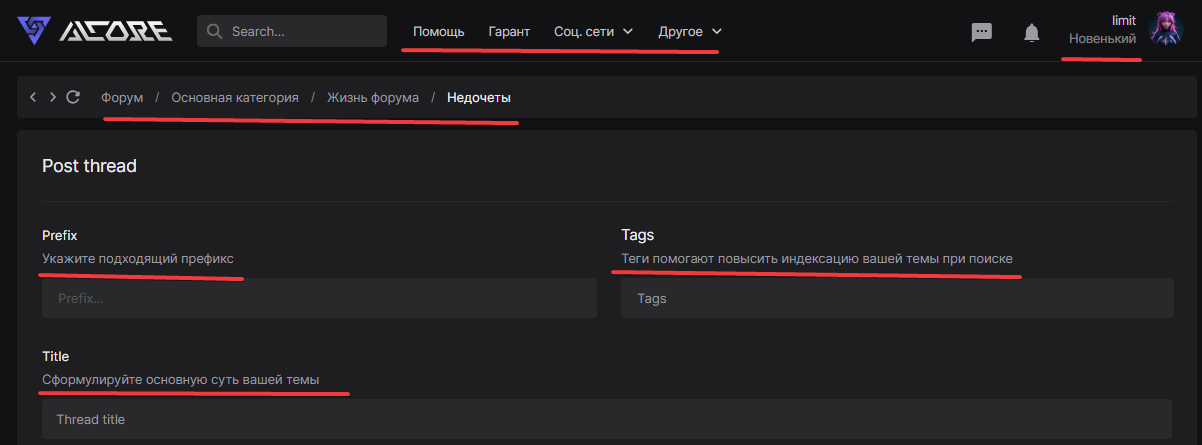Open the conversations chat bubble icon
The height and width of the screenshot is (445, 1202).
pos(982,32)
